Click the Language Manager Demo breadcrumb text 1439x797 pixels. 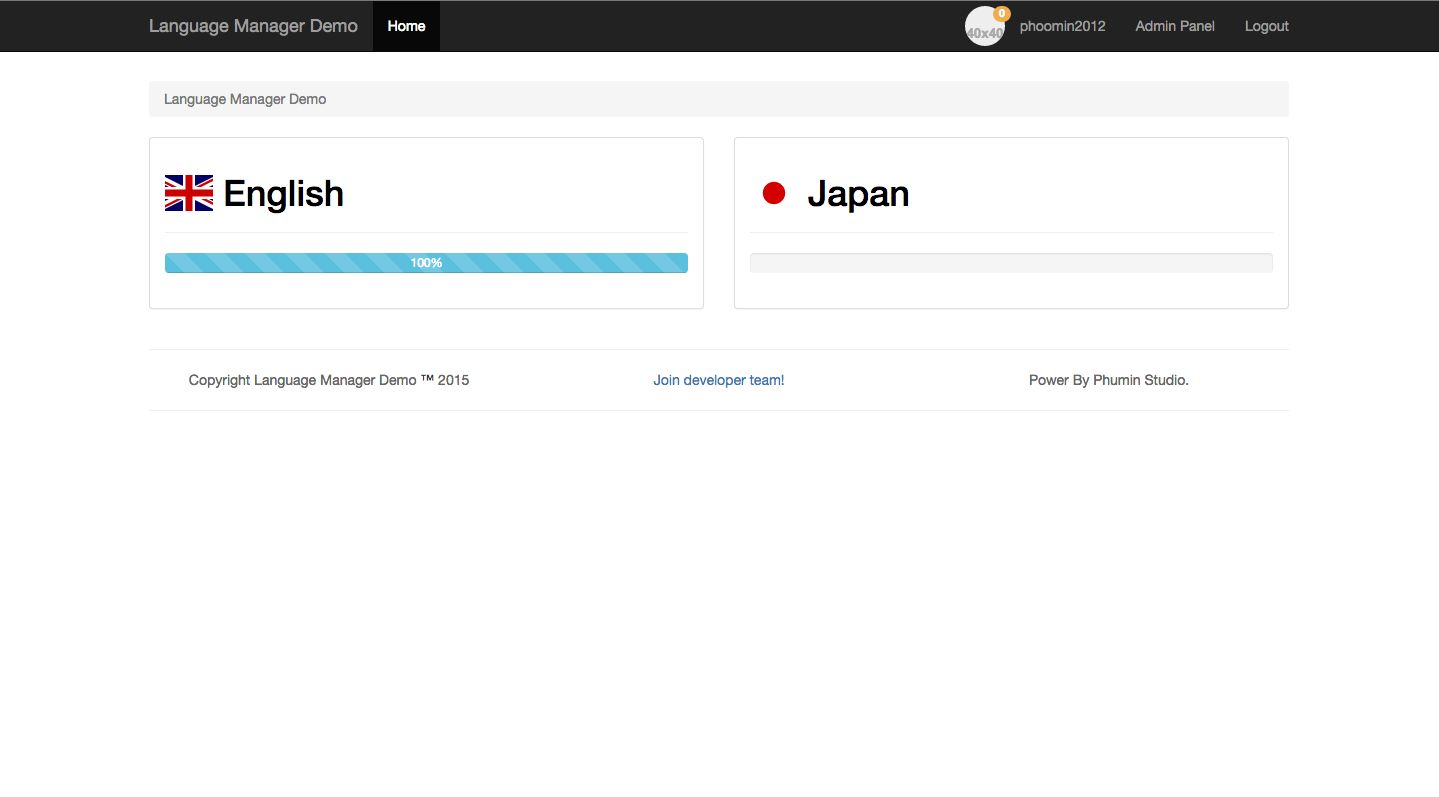coord(245,99)
